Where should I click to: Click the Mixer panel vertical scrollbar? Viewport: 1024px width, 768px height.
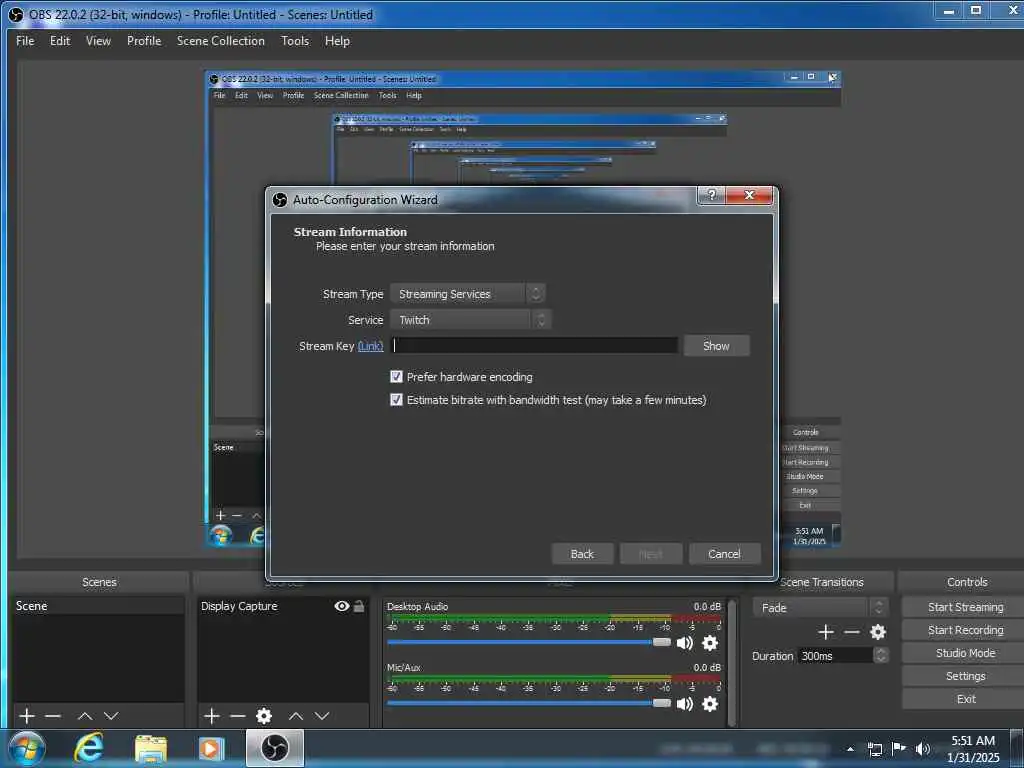[x=732, y=661]
